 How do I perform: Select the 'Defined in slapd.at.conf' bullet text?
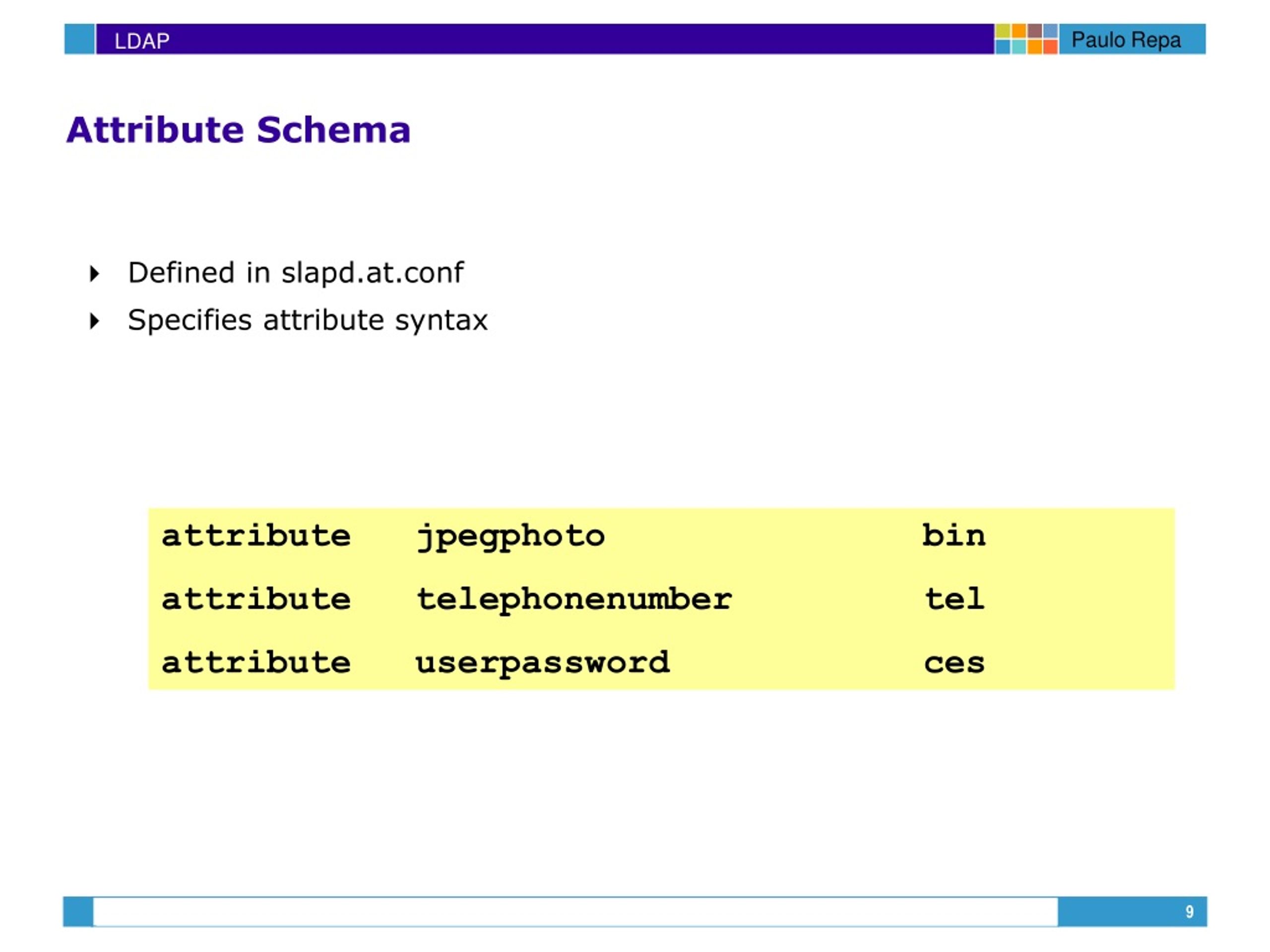[x=295, y=273]
